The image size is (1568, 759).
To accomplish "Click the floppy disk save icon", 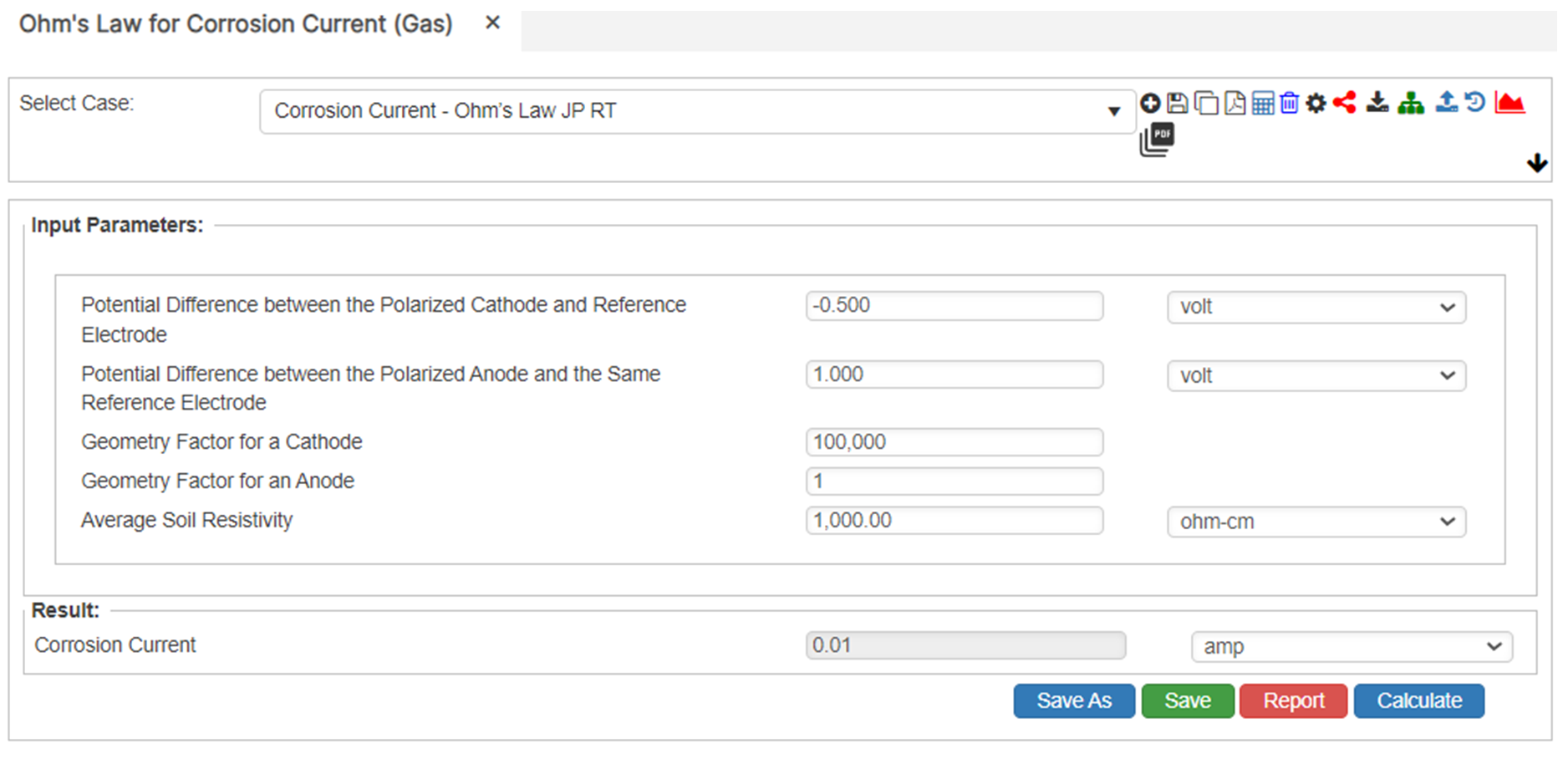I will (1178, 103).
